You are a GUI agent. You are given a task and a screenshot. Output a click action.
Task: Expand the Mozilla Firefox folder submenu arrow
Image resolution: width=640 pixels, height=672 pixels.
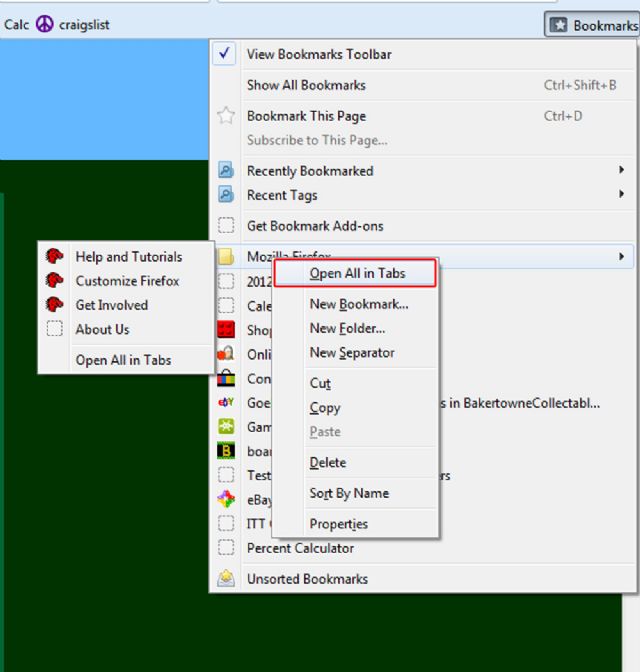coord(622,257)
